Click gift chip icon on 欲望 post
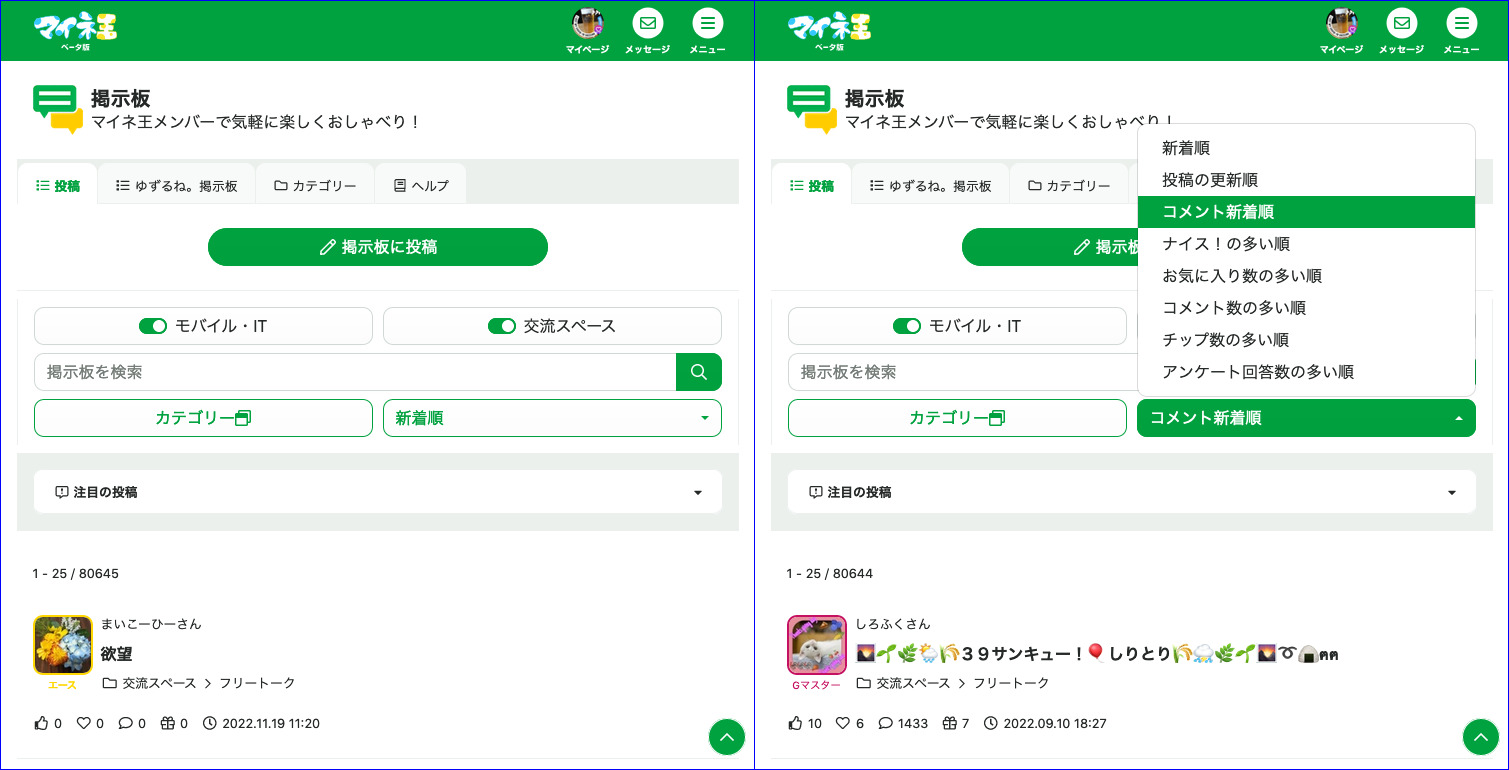Viewport: 1509px width, 770px height. (167, 723)
